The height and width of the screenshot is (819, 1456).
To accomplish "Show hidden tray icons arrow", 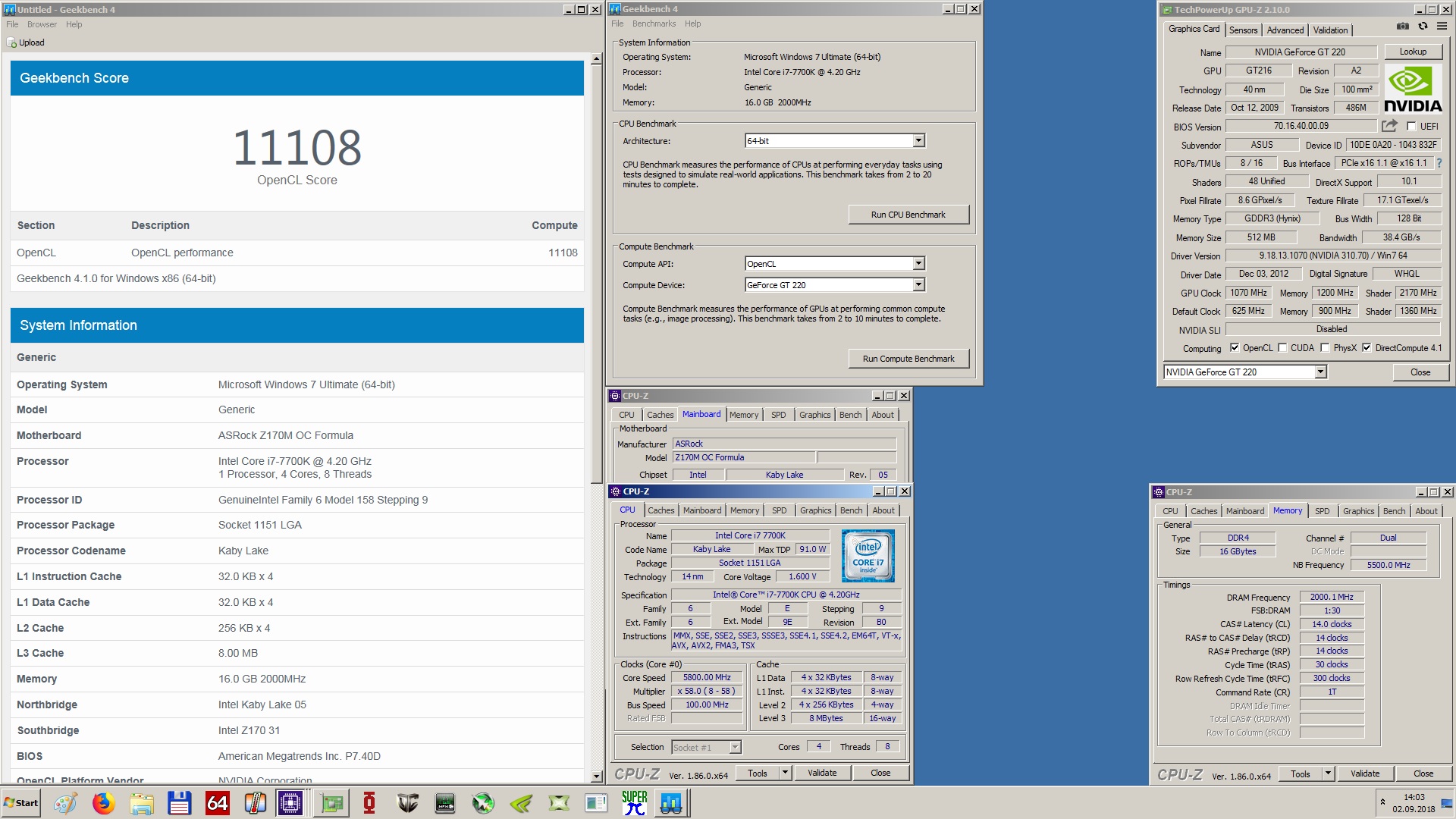I will click(1382, 802).
